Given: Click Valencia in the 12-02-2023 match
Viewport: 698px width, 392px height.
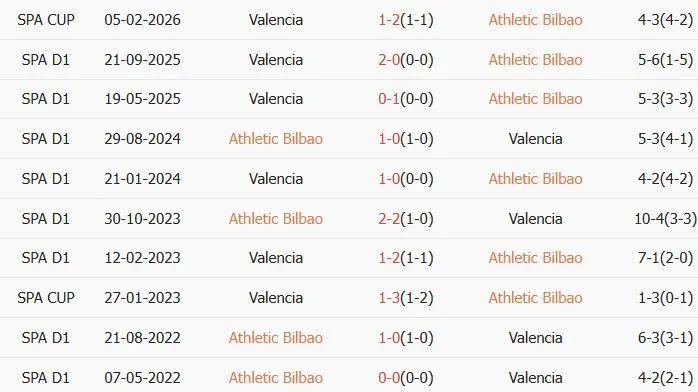Looking at the screenshot, I should (x=276, y=258).
